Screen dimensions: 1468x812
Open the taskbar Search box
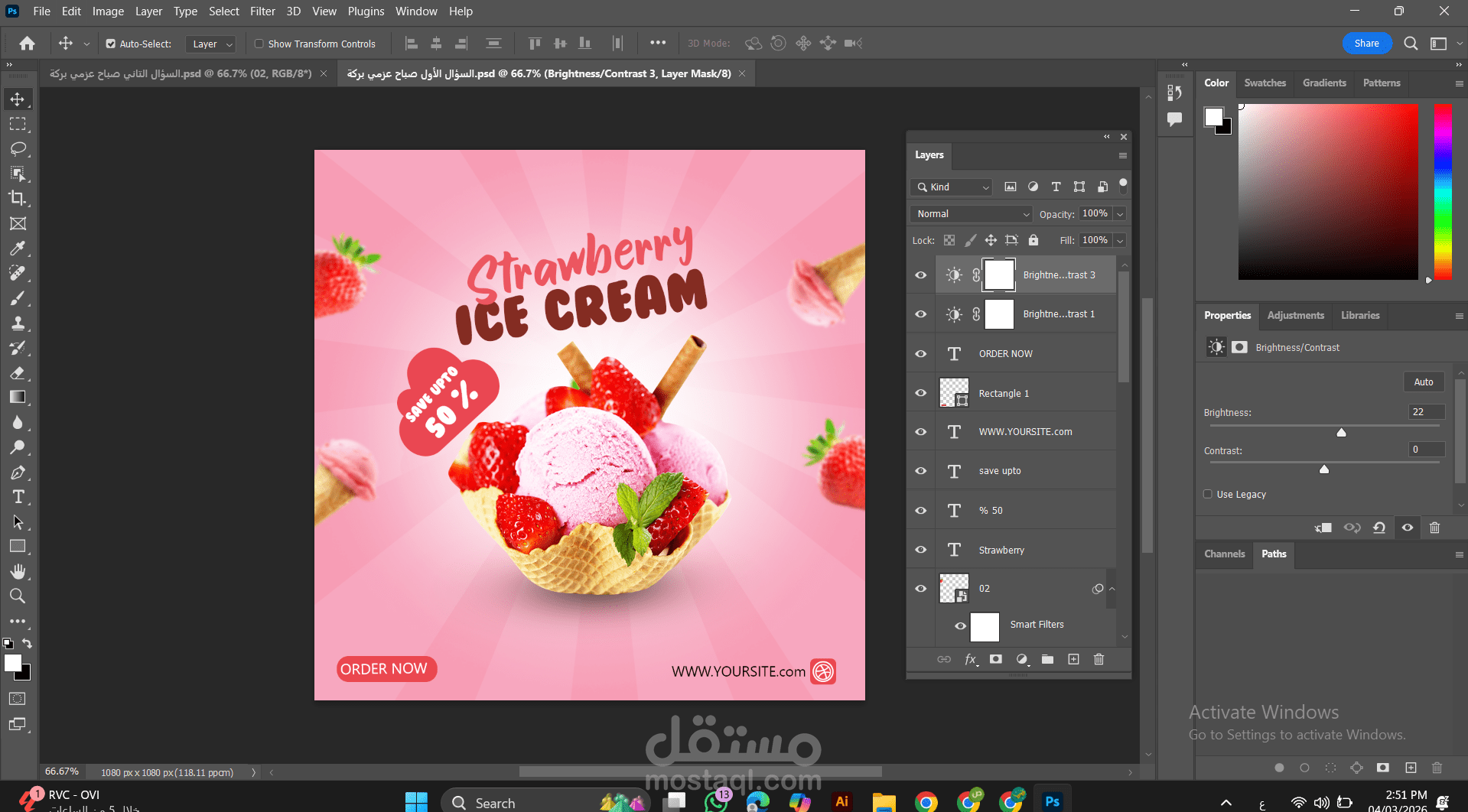[x=545, y=802]
